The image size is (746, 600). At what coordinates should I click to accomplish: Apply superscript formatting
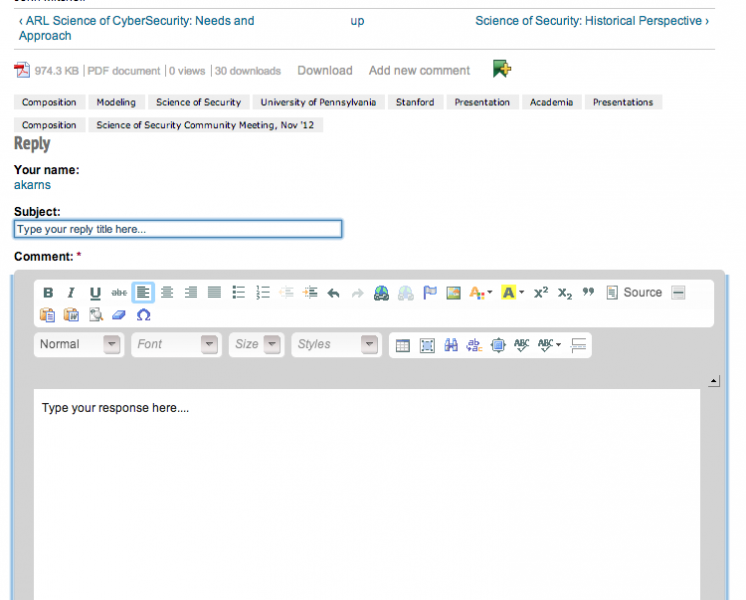tap(541, 293)
